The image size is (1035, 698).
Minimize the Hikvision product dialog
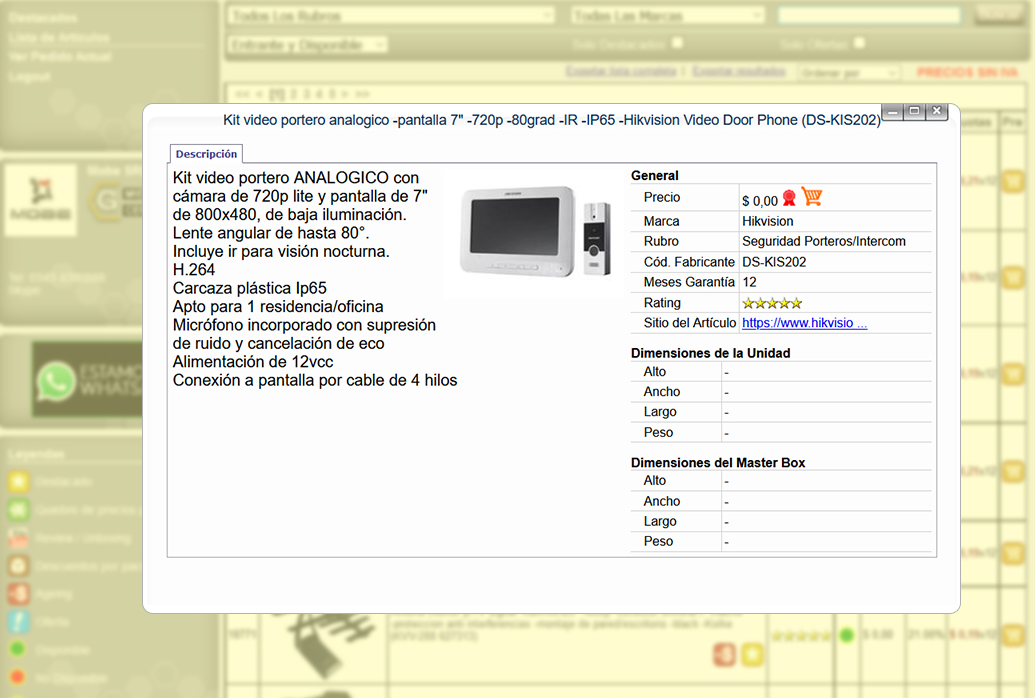[x=892, y=112]
